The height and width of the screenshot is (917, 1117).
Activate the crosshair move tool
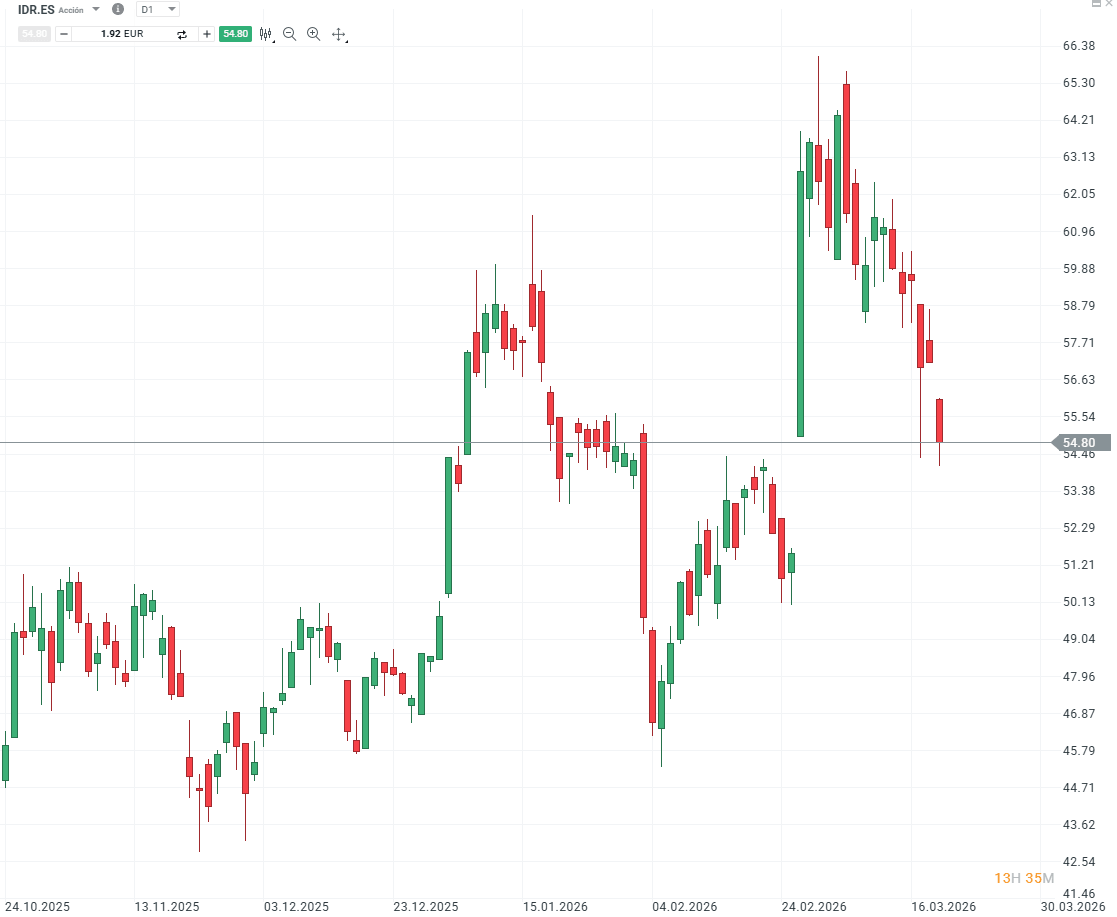point(338,34)
